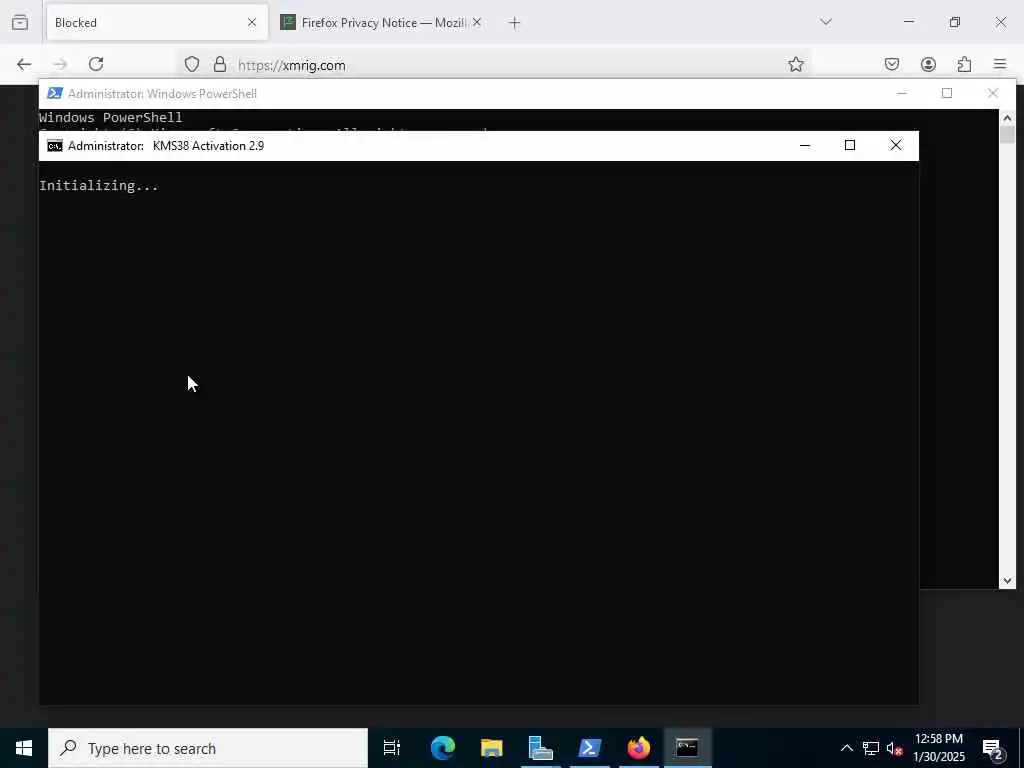The width and height of the screenshot is (1024, 768).
Task: Close the Firefox Privacy Notice tab
Action: click(x=477, y=22)
